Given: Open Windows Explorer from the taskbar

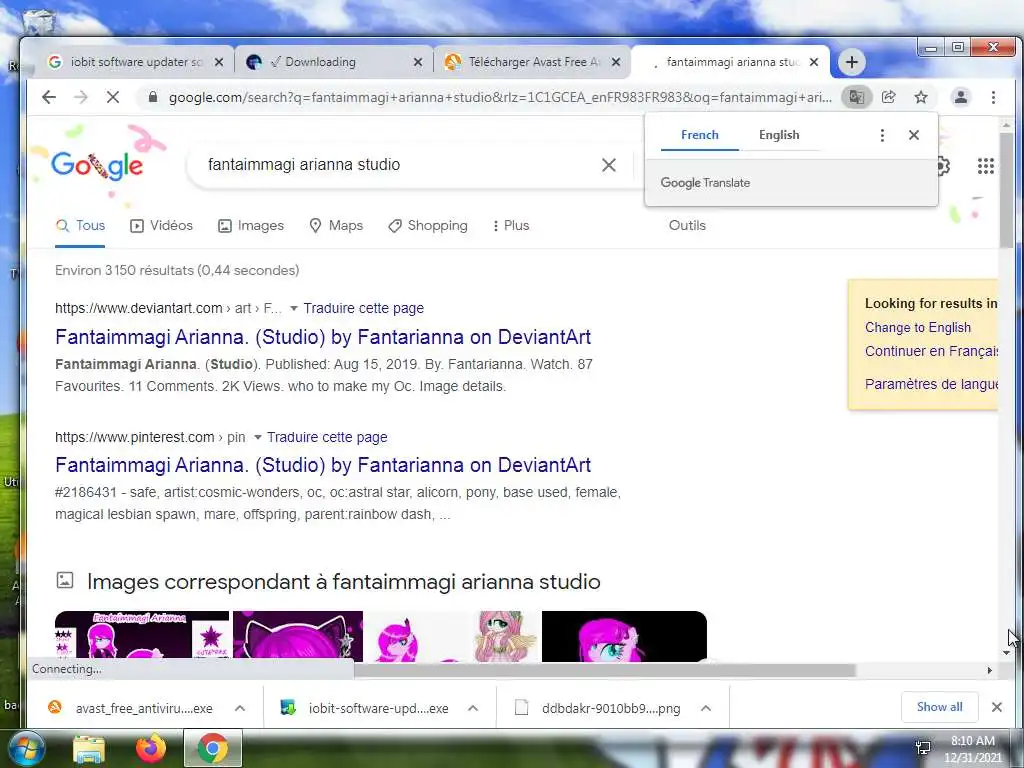Looking at the screenshot, I should (x=89, y=749).
